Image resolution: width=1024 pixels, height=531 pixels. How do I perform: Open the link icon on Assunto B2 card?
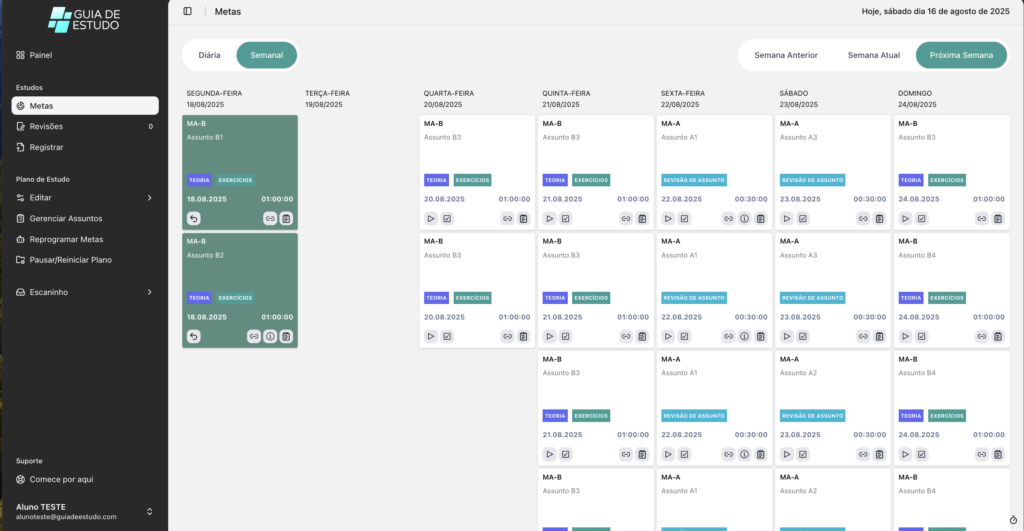pos(254,336)
